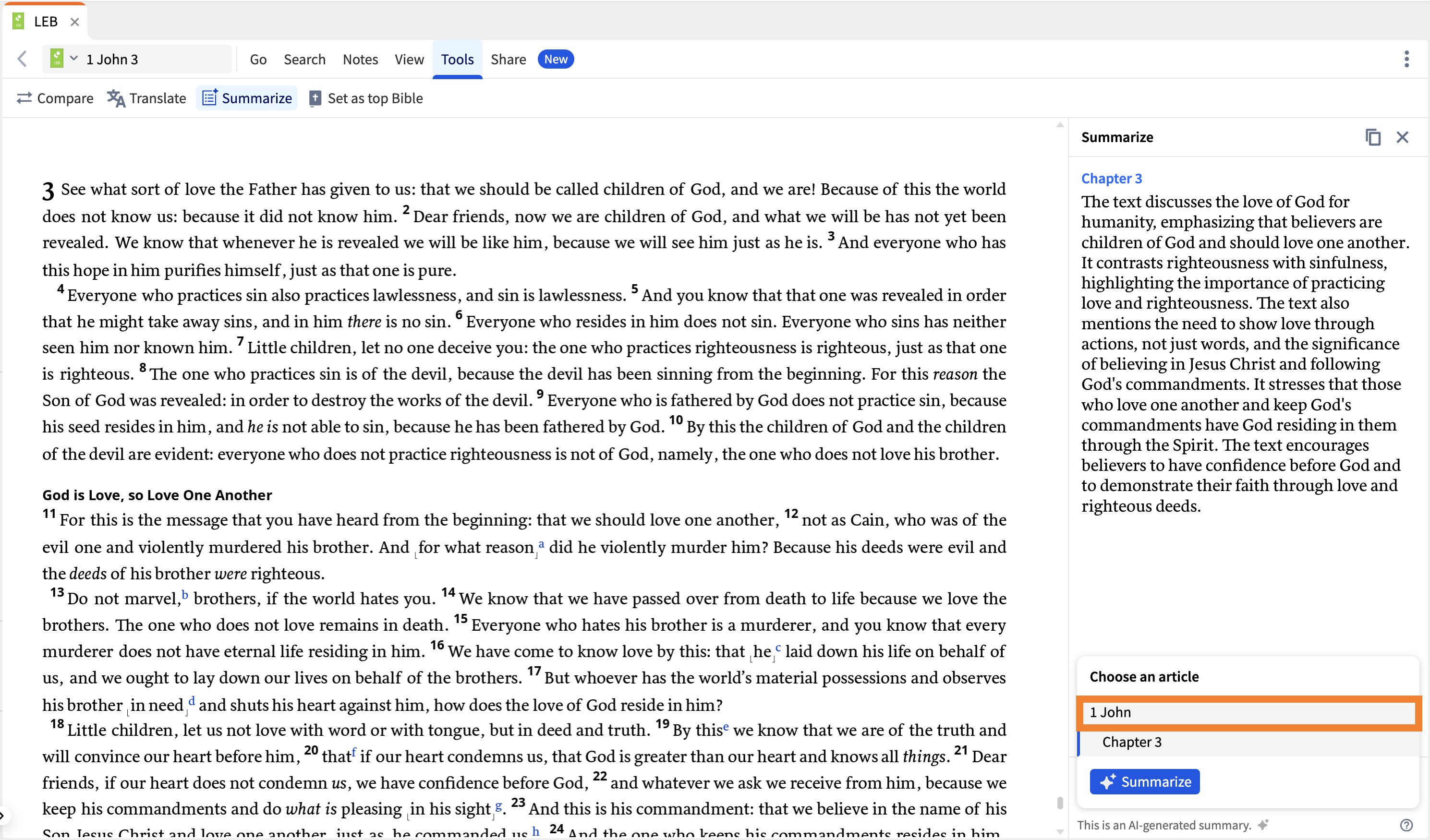Open the Search menu
The width and height of the screenshot is (1430, 840).
(305, 60)
